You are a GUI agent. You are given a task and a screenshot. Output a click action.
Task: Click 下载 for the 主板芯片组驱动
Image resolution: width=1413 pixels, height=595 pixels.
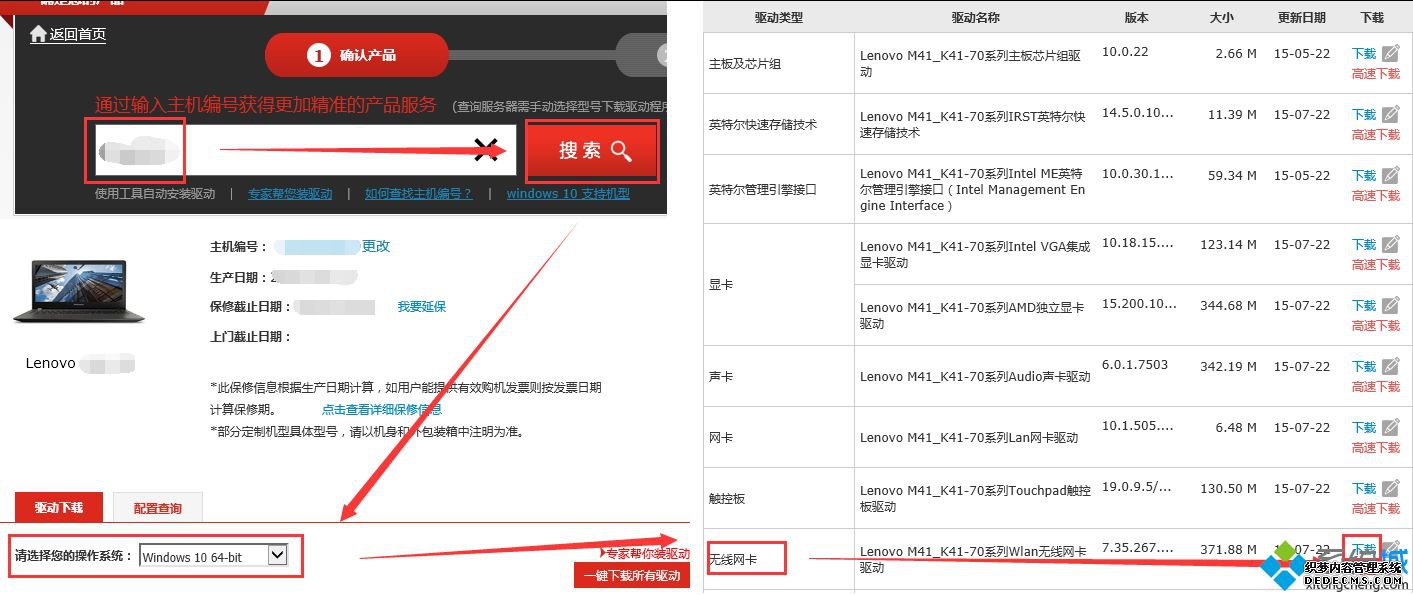pos(1364,53)
